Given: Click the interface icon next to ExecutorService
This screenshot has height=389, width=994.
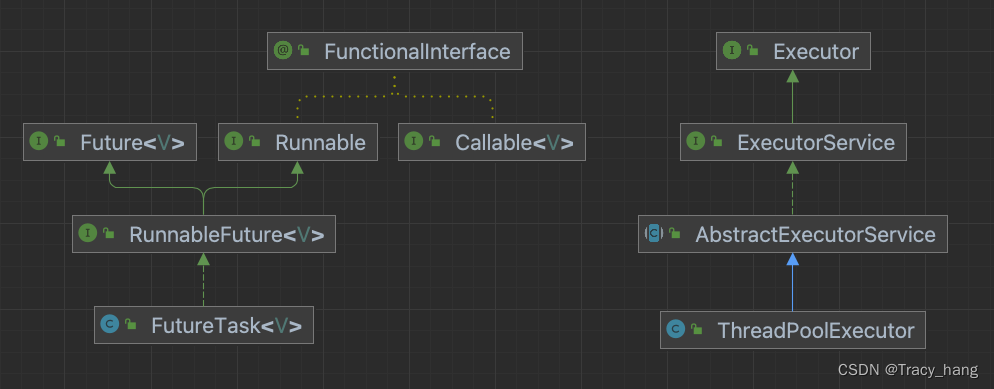Looking at the screenshot, I should (x=696, y=141).
